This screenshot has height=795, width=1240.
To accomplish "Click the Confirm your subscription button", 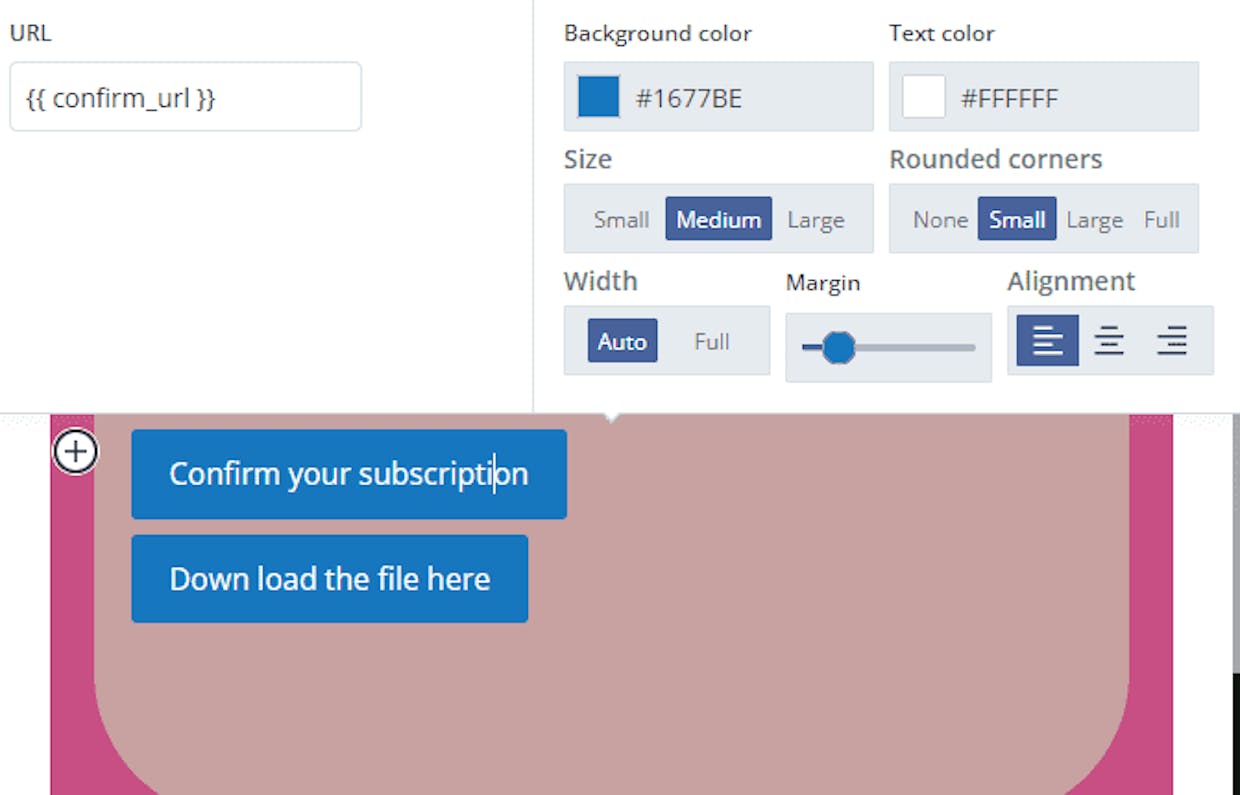I will coord(349,474).
